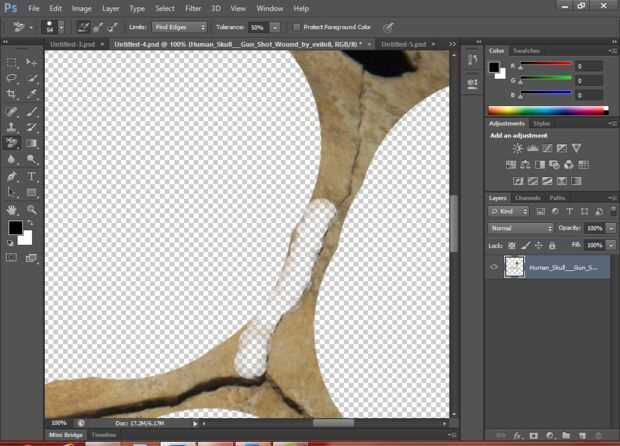This screenshot has height=446, width=620.
Task: Pick a color from the spectrum ramp
Action: point(548,110)
